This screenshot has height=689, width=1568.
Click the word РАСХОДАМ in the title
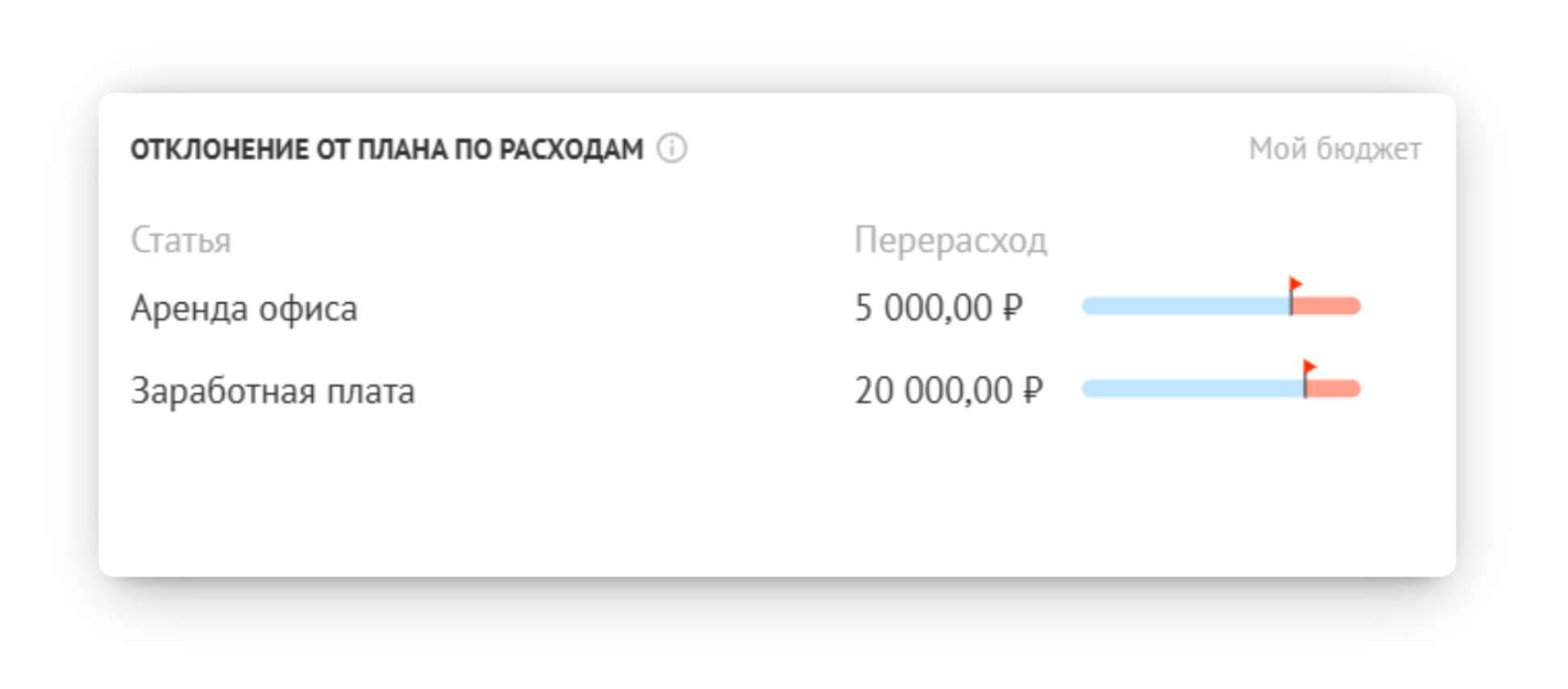click(x=571, y=150)
